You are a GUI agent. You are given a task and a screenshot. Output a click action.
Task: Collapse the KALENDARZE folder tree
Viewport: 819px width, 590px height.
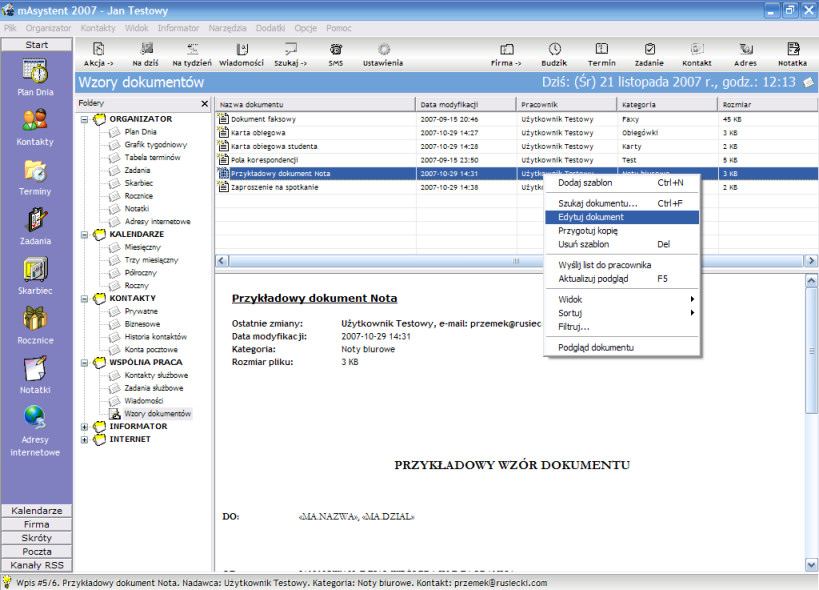click(84, 235)
